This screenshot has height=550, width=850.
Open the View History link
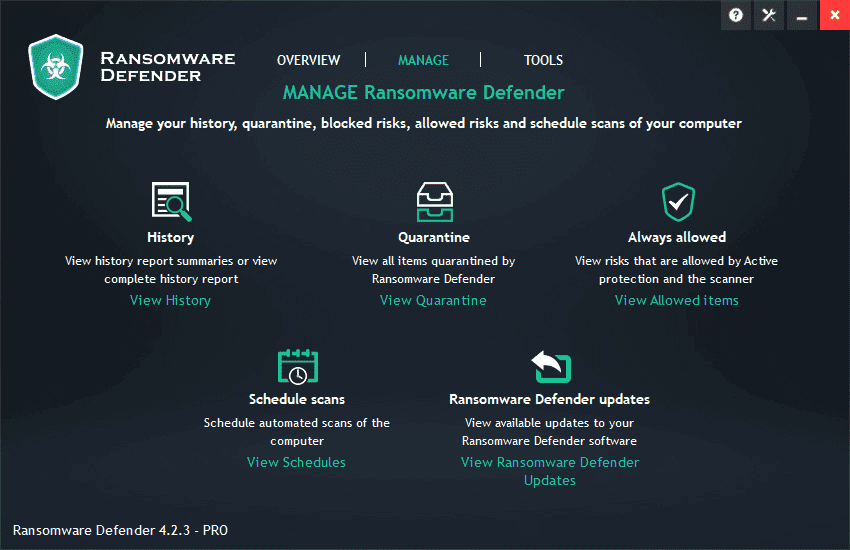tap(170, 300)
